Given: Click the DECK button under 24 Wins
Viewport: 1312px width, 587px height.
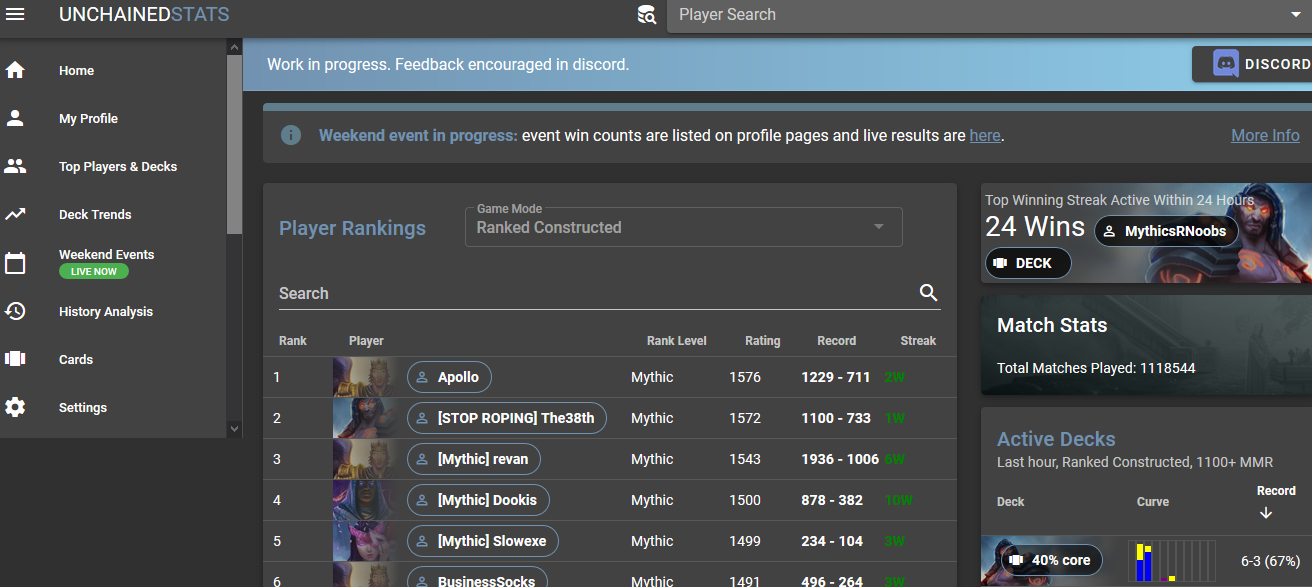Looking at the screenshot, I should coord(1028,263).
